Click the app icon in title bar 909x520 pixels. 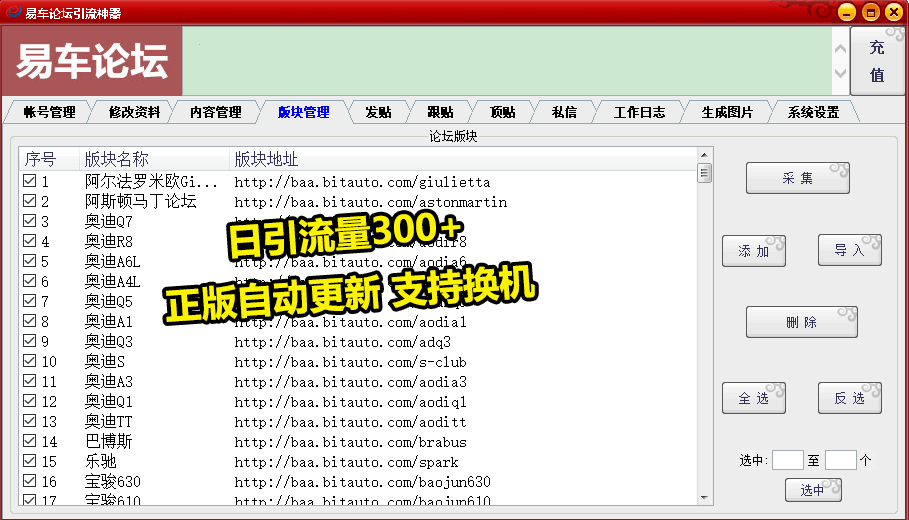coord(13,12)
